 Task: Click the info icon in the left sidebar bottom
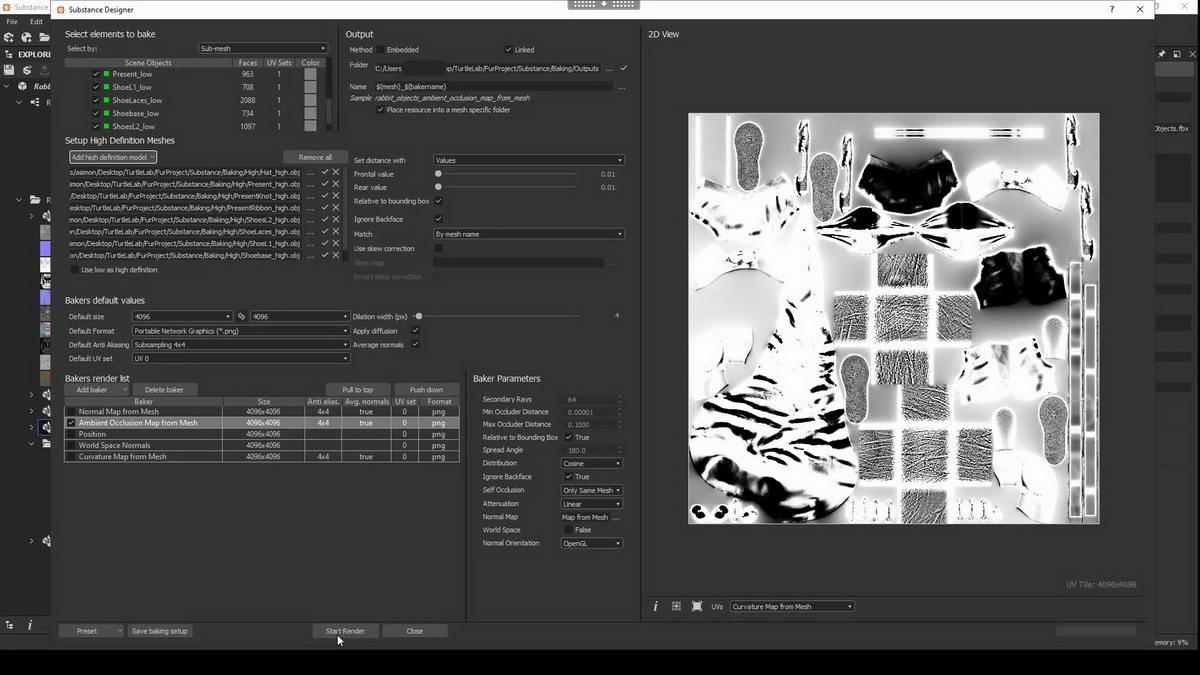pos(30,625)
